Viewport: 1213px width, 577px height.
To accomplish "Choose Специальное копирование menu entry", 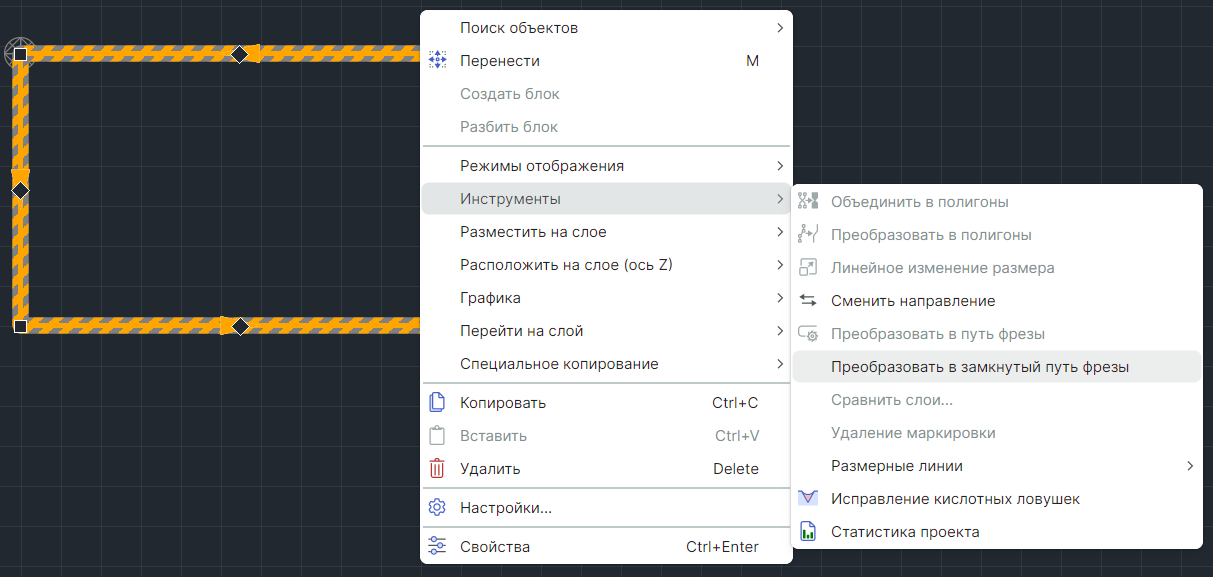I will 559,364.
